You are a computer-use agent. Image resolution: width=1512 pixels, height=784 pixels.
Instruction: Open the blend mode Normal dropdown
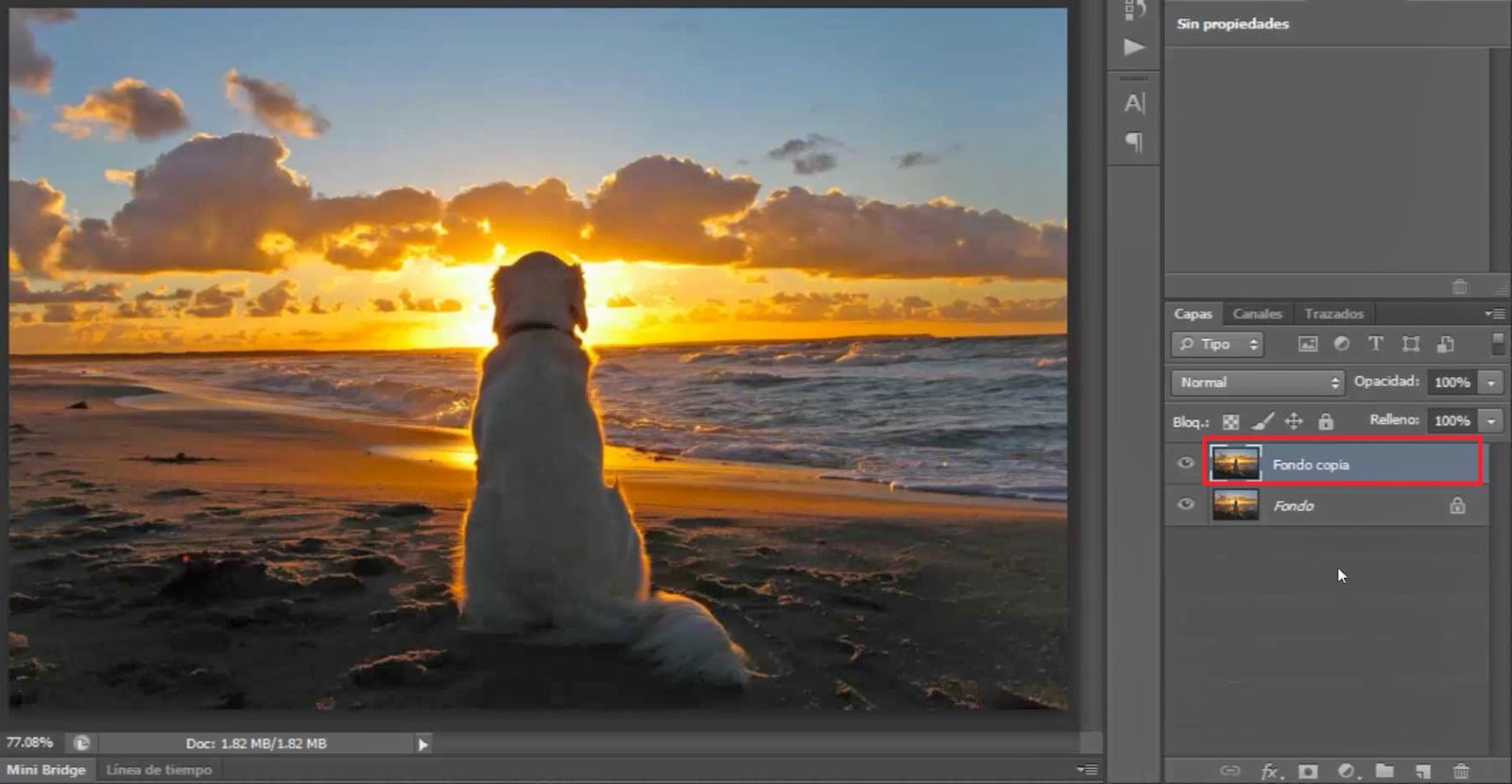coord(1257,383)
